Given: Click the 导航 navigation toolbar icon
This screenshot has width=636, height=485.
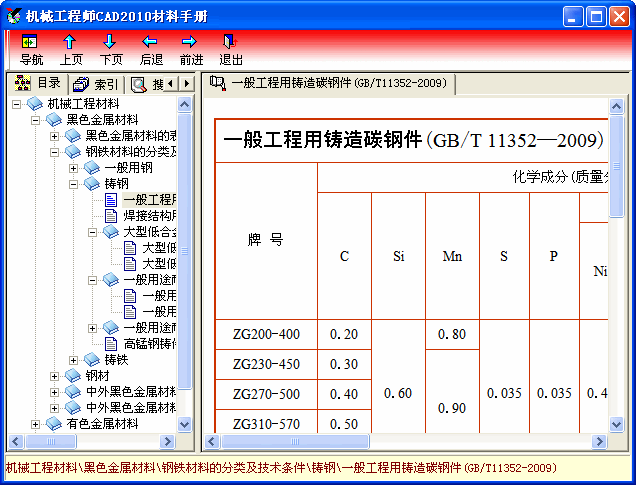Looking at the screenshot, I should point(29,41).
